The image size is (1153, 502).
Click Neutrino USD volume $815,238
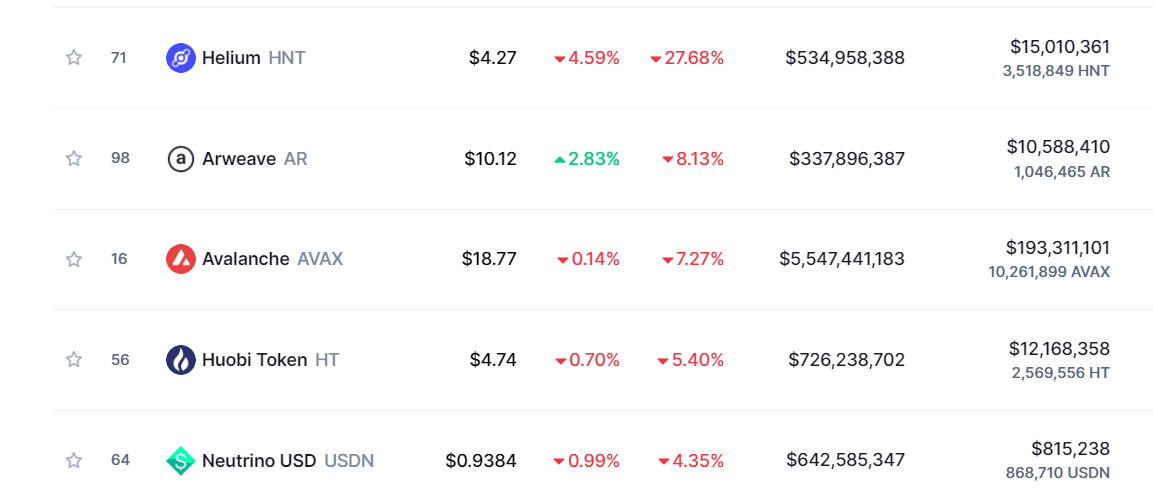pos(1070,449)
